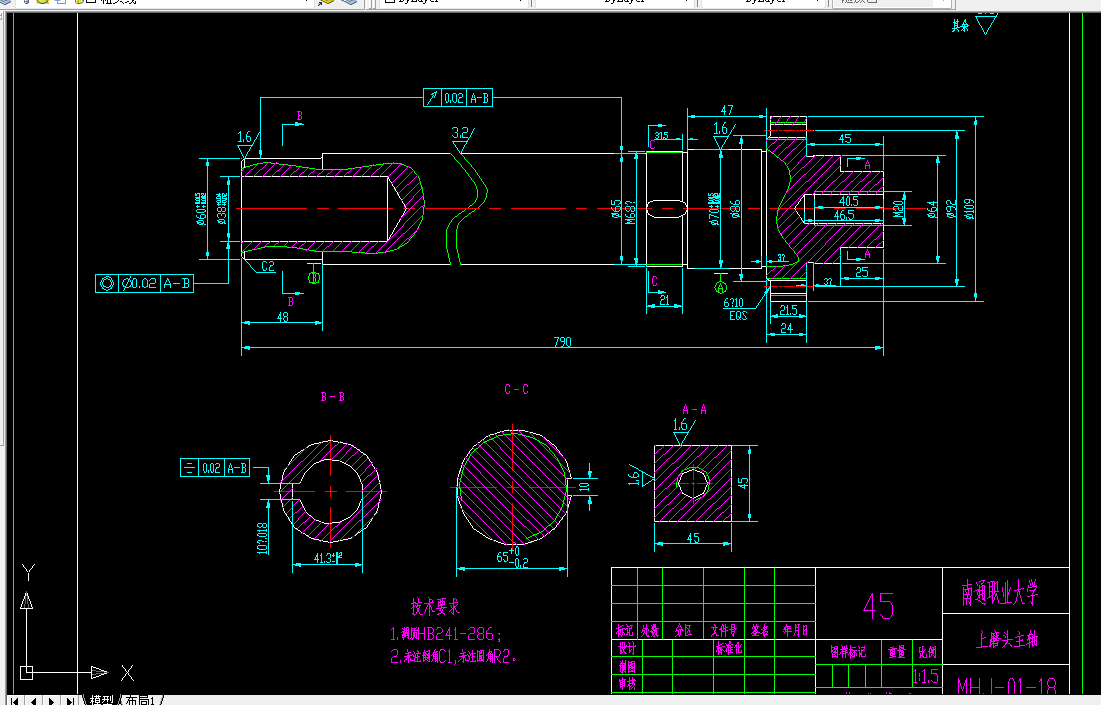
Task: Select the 46.5 depth dimension
Action: (844, 216)
